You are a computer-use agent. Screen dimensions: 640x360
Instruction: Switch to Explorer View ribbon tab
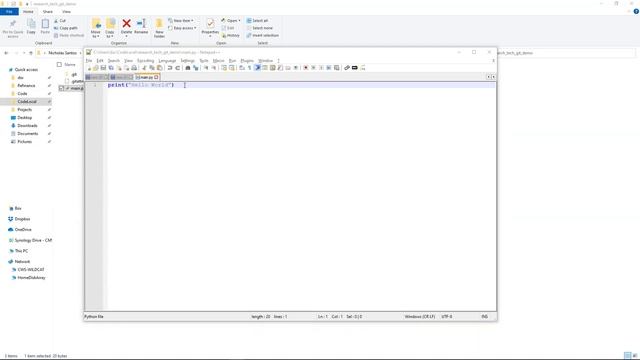pos(66,11)
